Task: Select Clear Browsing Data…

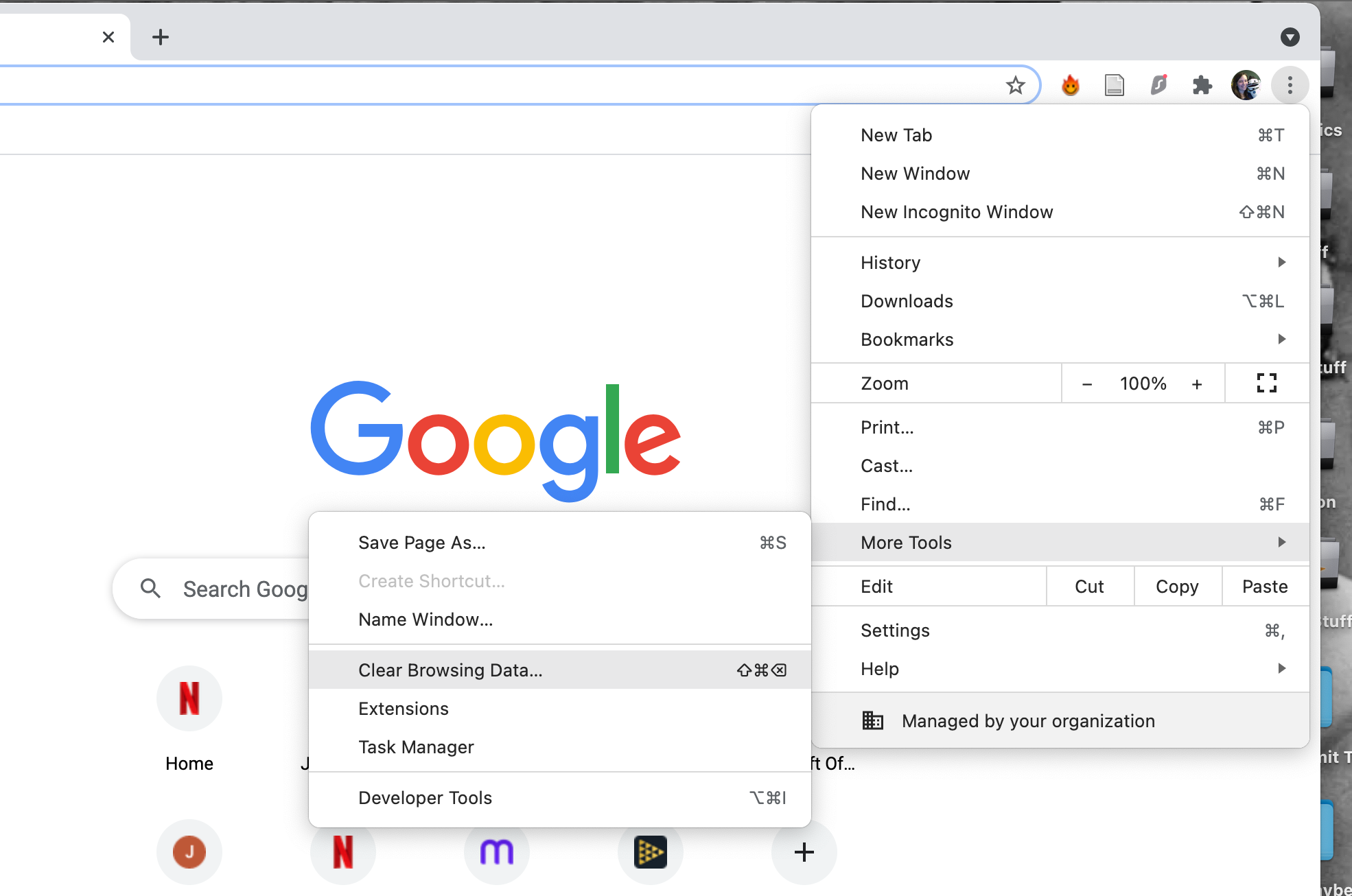Action: (x=450, y=670)
